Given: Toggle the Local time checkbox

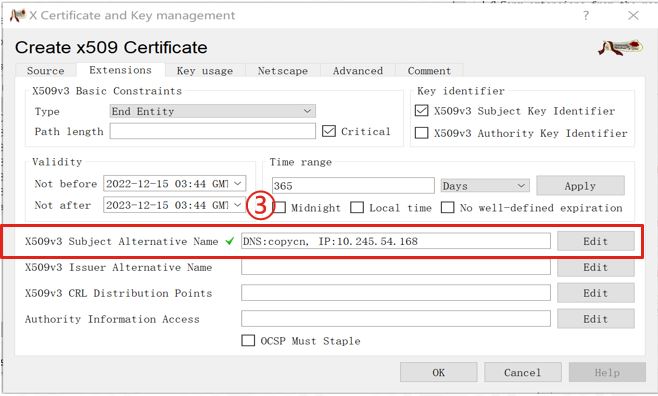Looking at the screenshot, I should tap(357, 207).
